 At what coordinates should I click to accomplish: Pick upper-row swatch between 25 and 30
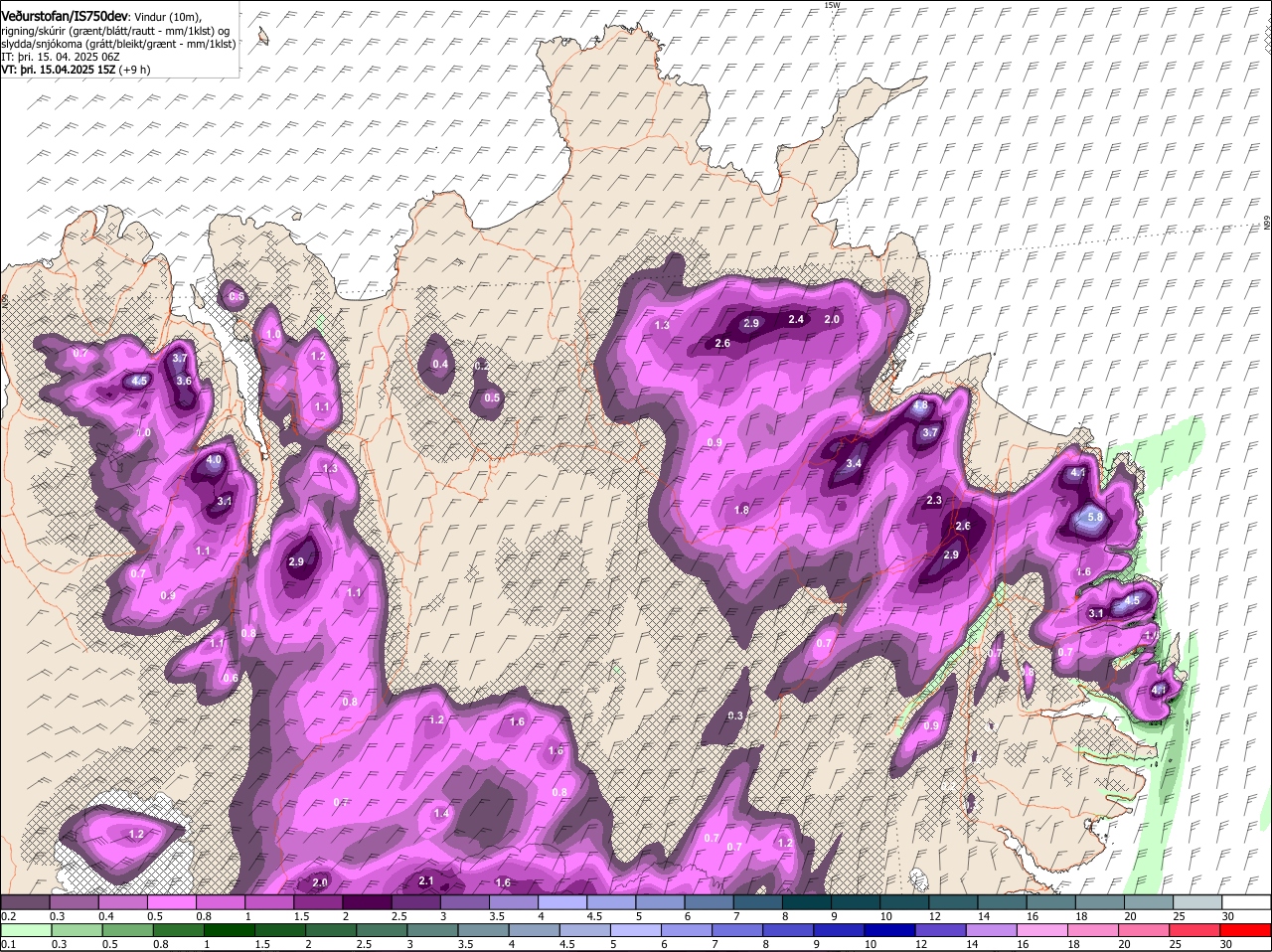coord(1197,901)
